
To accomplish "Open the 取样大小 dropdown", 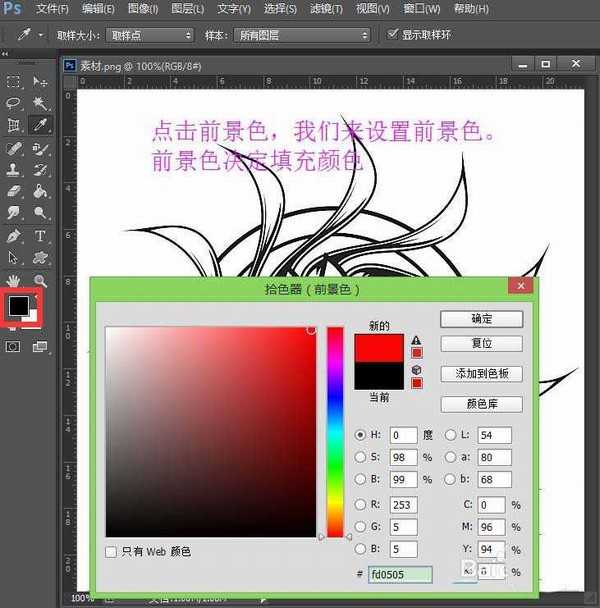I will 148,35.
